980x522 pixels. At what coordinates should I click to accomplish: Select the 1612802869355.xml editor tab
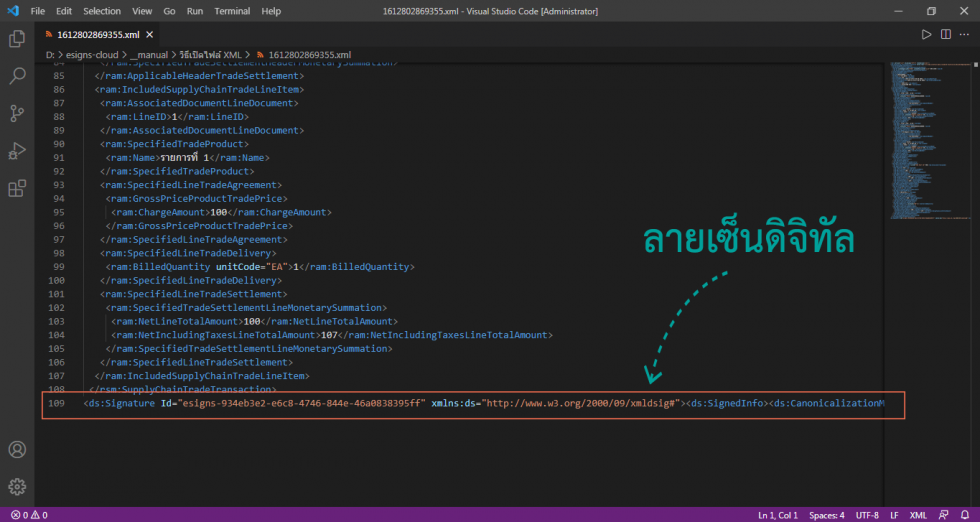pos(98,34)
